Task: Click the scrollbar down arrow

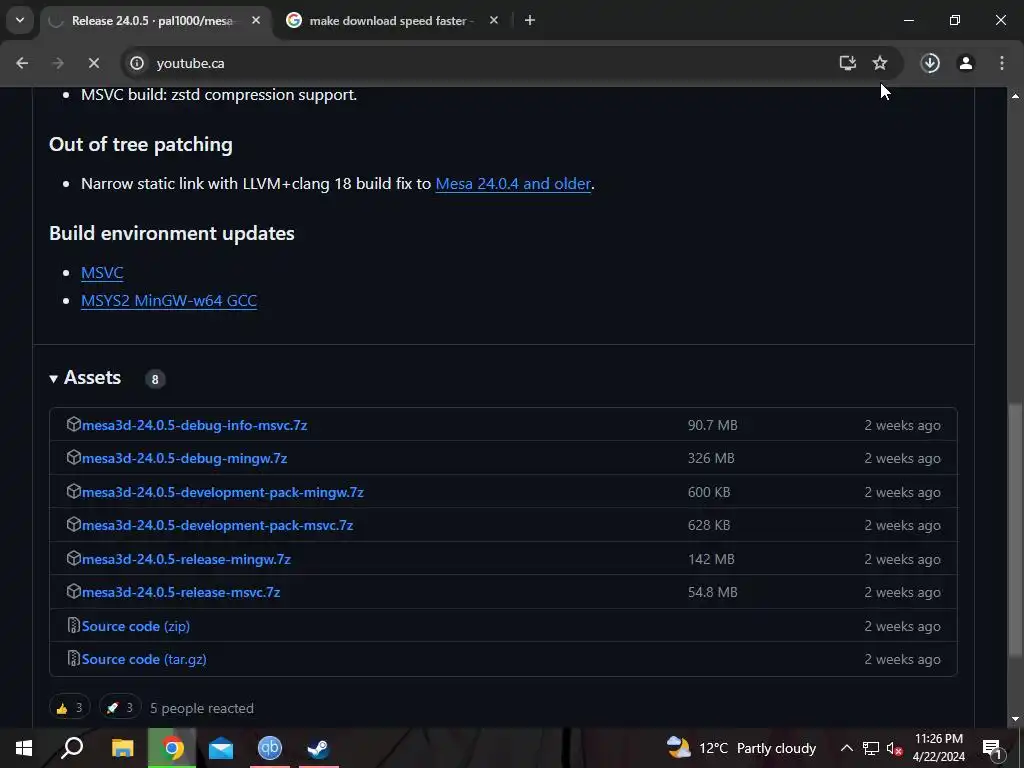Action: pos(1014,719)
